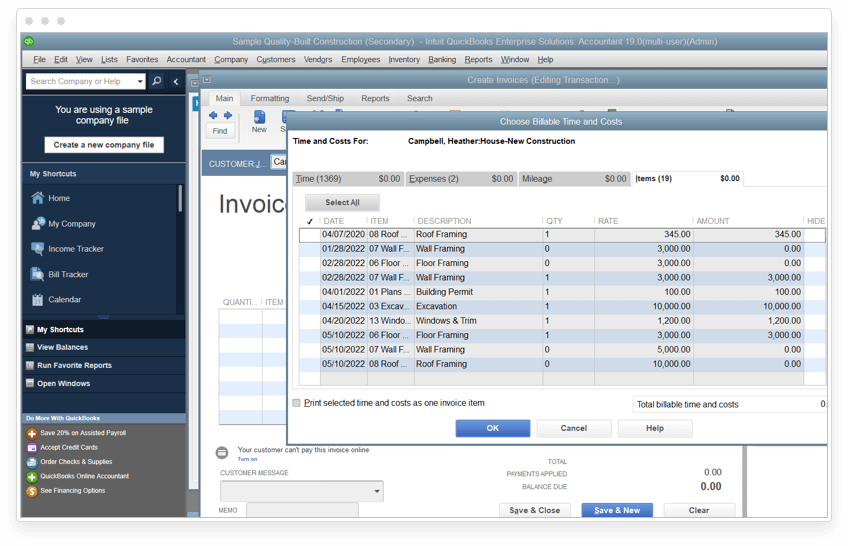The height and width of the screenshot is (546, 848).
Task: Check the 01/28/2022 Wall Framing row
Action: click(x=310, y=249)
